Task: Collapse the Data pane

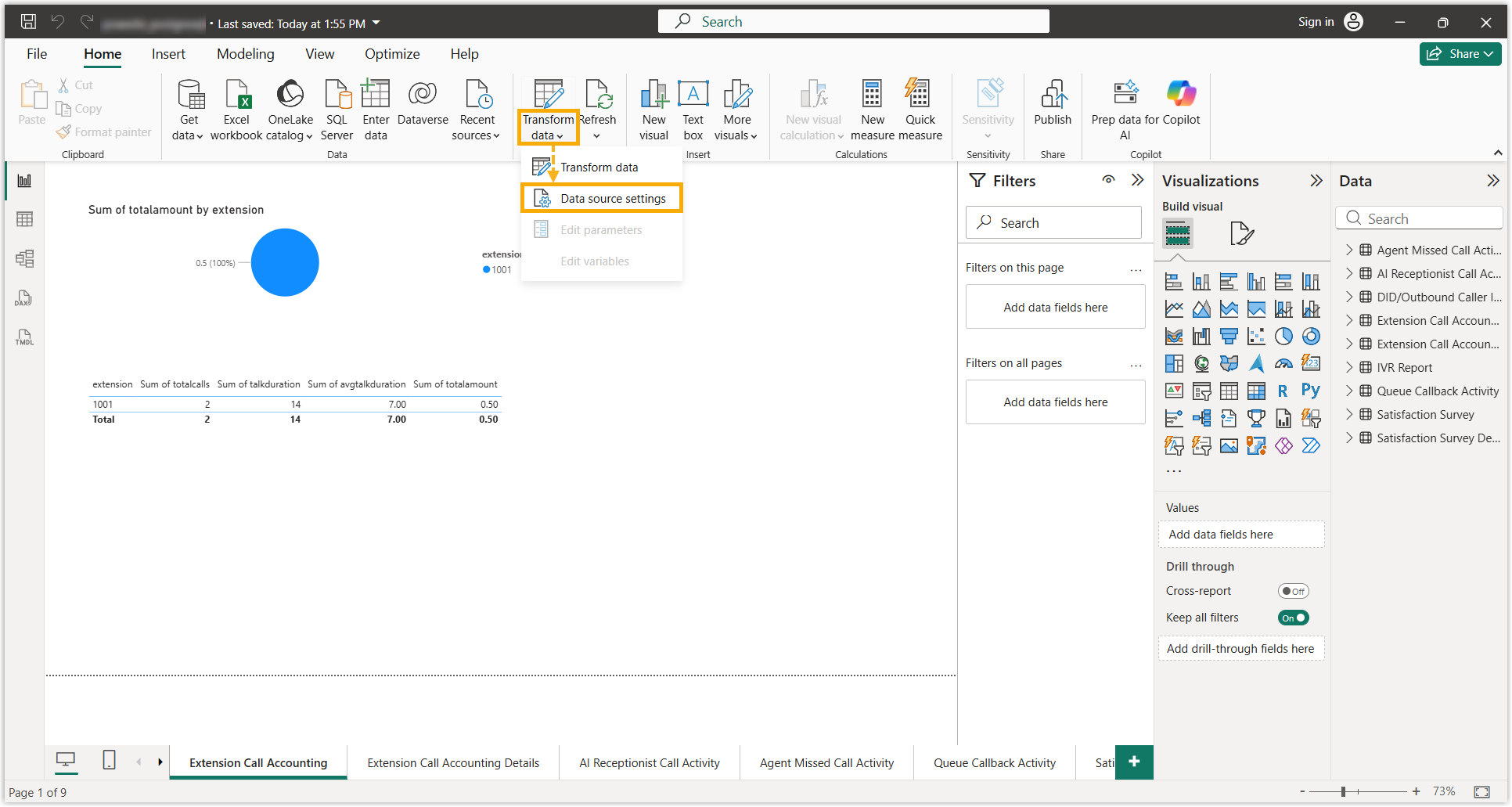Action: coord(1493,181)
